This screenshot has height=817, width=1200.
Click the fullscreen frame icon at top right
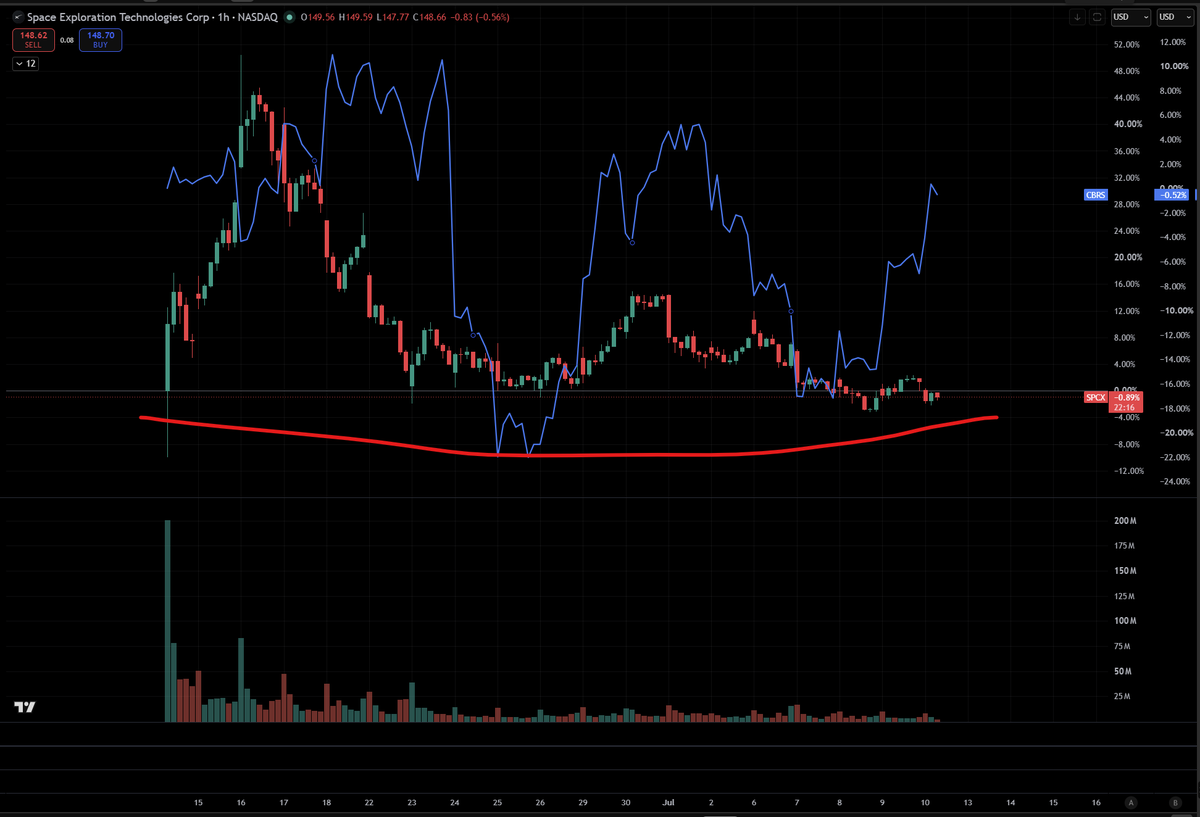point(1098,17)
